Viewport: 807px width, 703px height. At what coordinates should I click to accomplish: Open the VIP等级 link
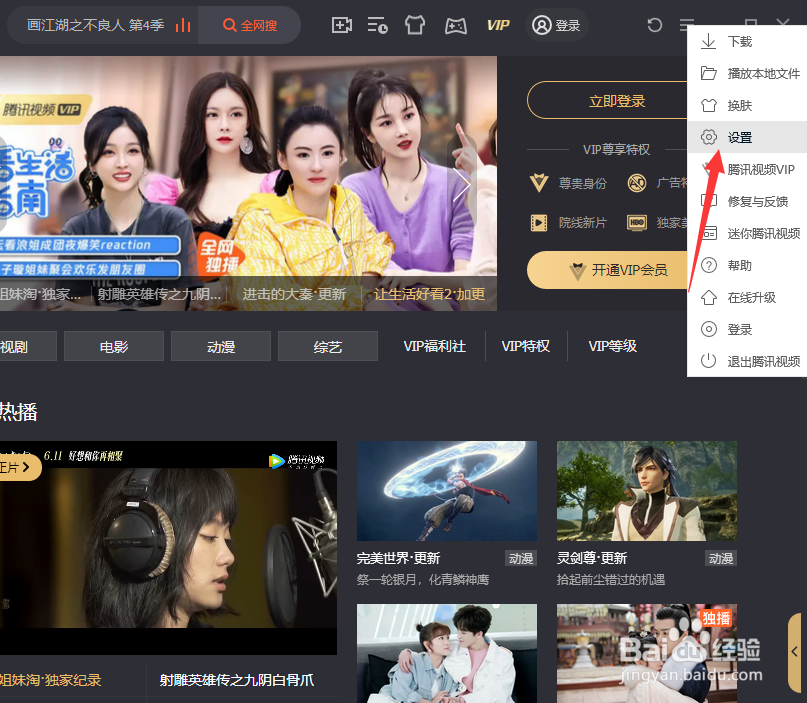pyautogui.click(x=612, y=346)
